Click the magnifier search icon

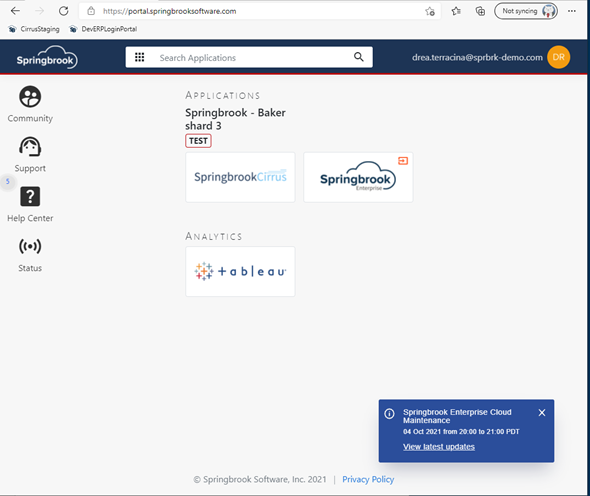[359, 57]
